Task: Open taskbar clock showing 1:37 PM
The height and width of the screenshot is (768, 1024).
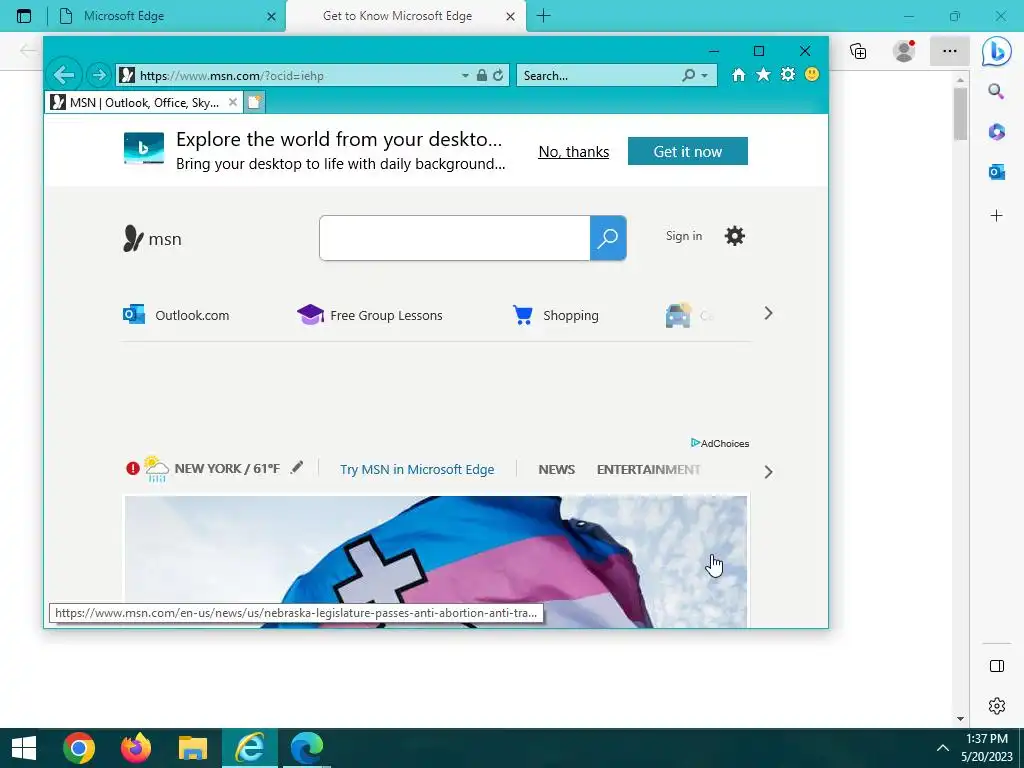Action: [x=987, y=748]
